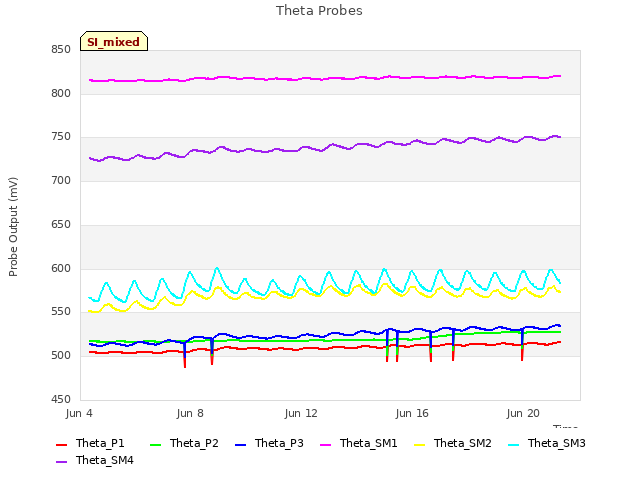Image resolution: width=640 pixels, height=480 pixels.
Task: Click the Theta Probes chart title
Action: tap(319, 11)
